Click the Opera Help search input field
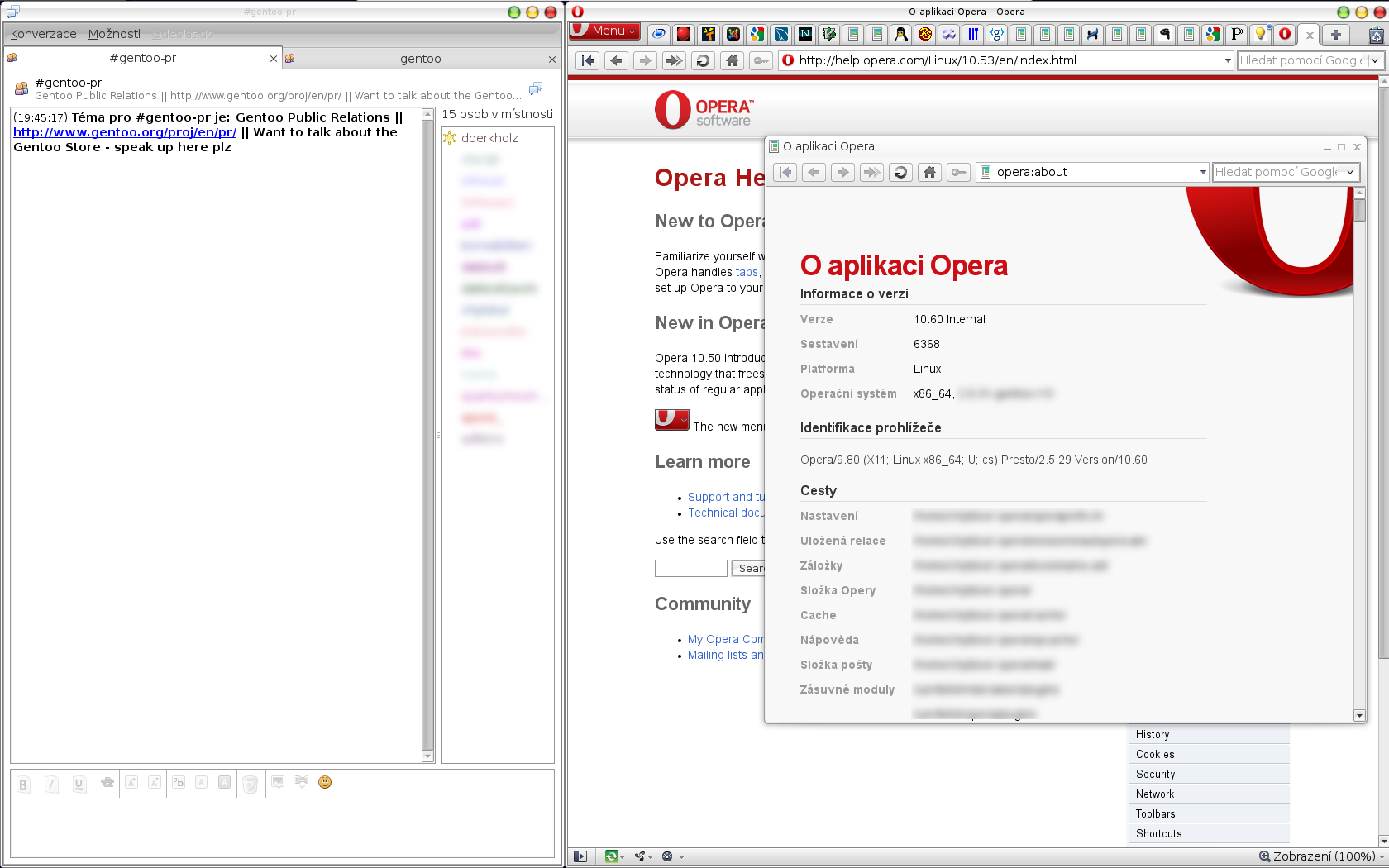 (690, 568)
